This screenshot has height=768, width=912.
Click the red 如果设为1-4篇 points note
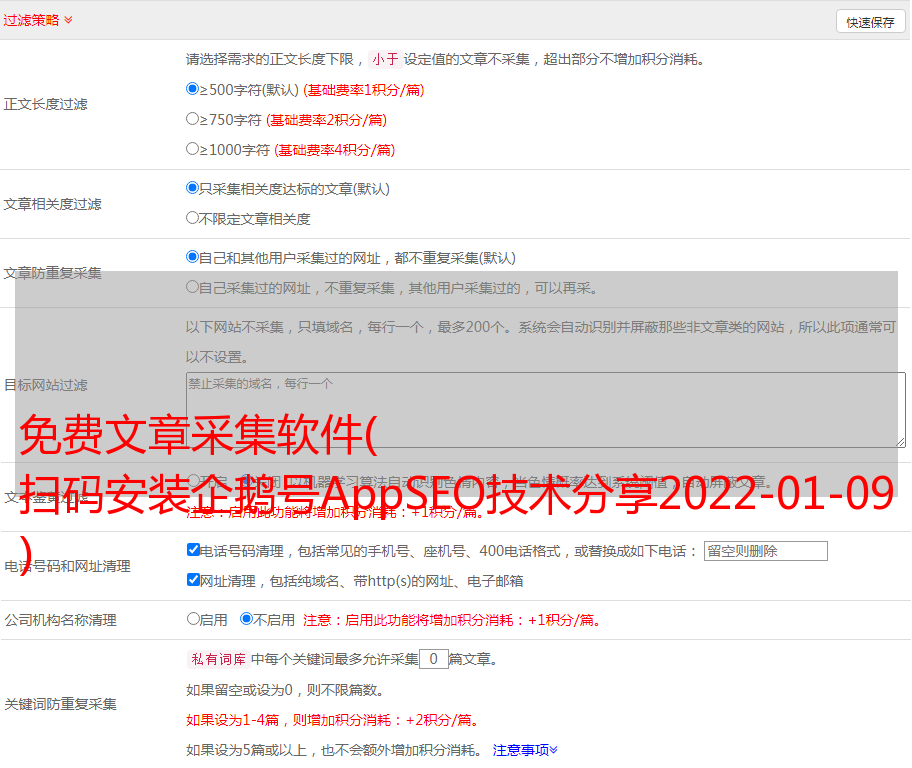pos(334,720)
